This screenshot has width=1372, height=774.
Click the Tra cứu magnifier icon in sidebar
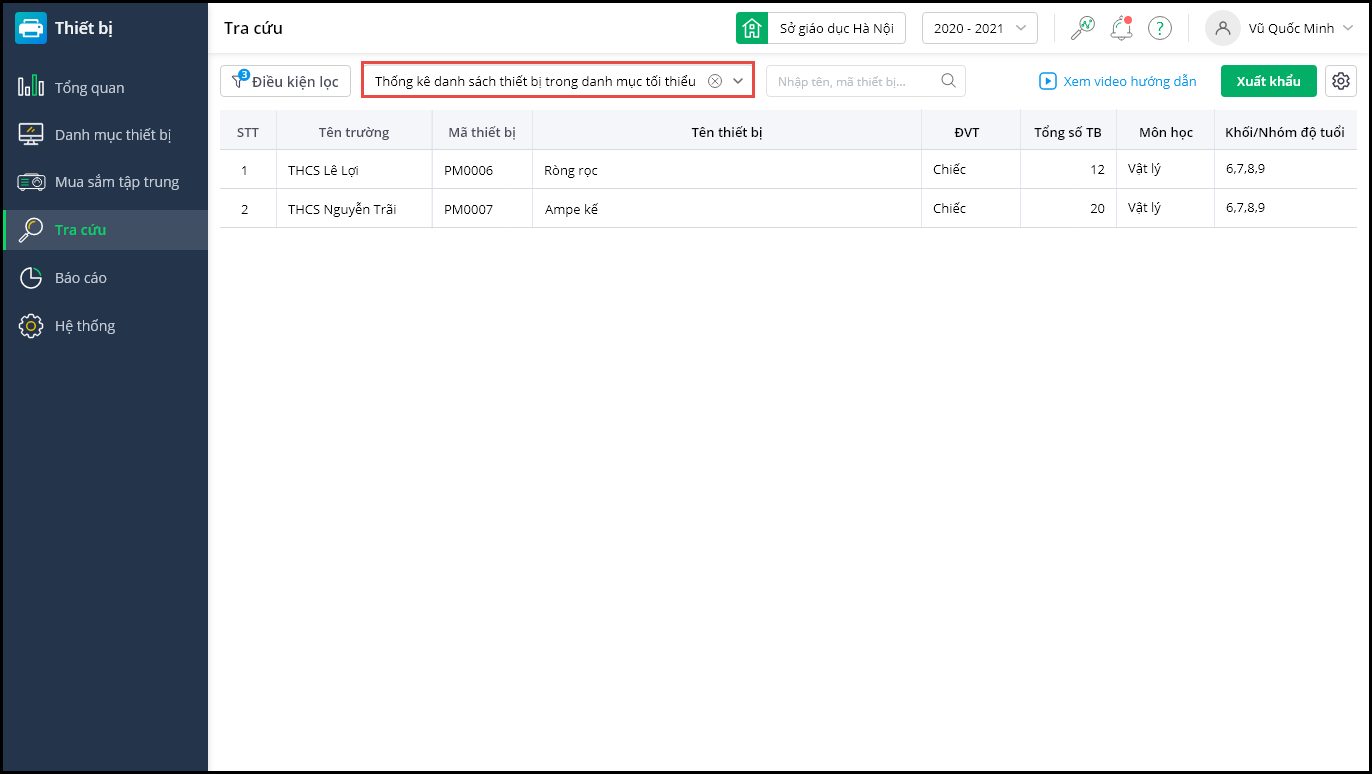click(31, 230)
